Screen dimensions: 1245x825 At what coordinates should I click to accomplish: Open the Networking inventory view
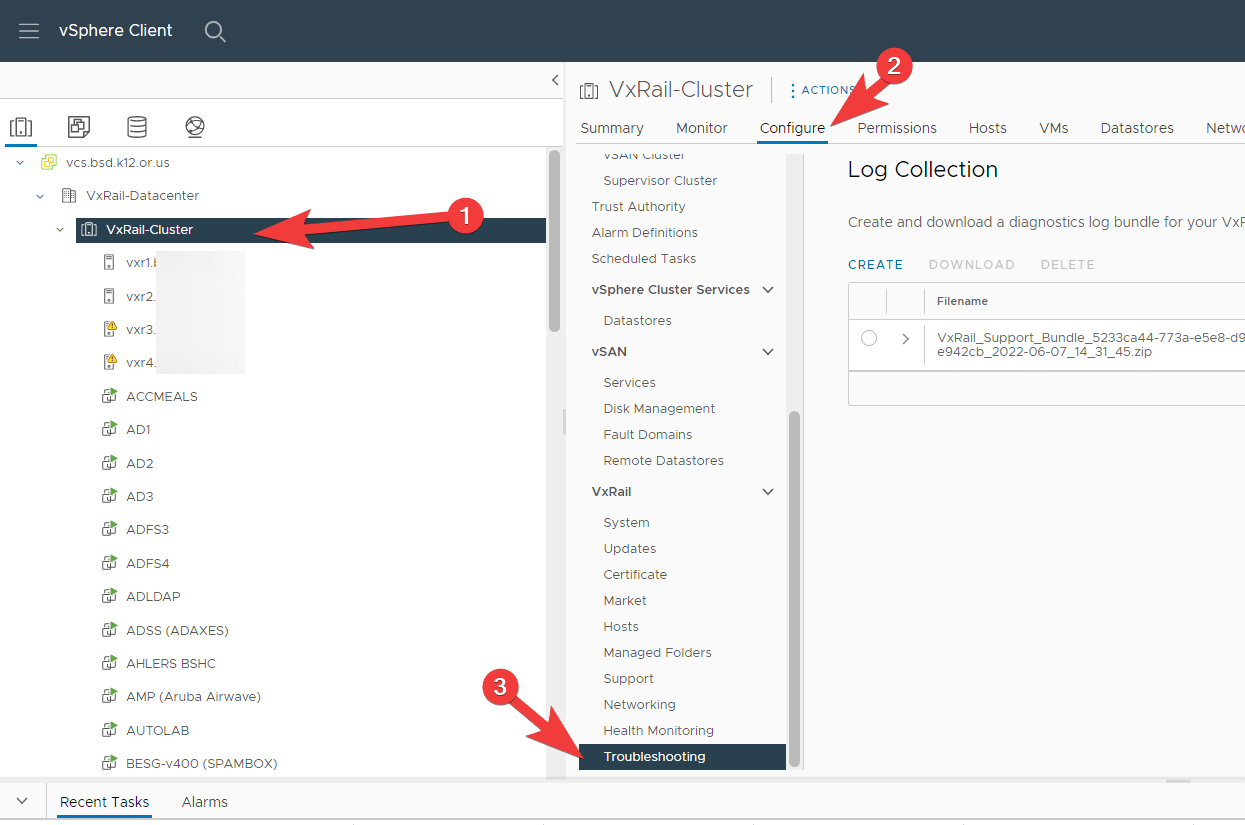click(x=194, y=126)
